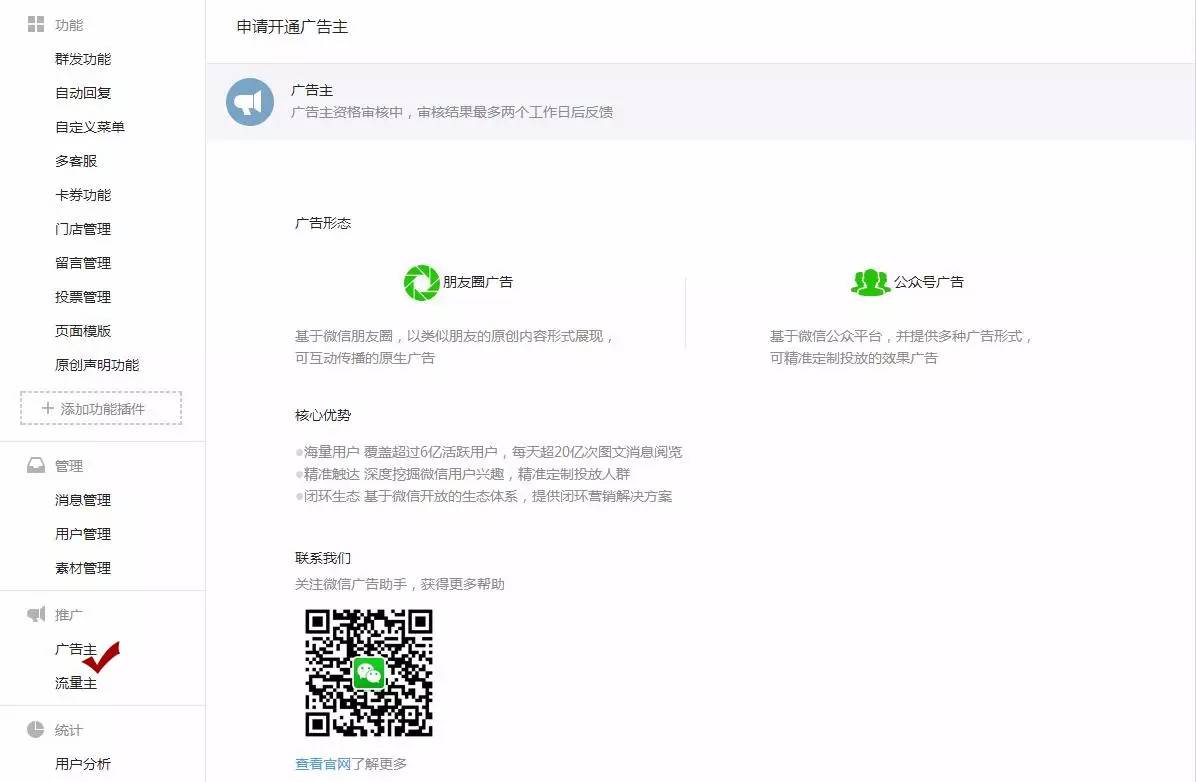
Task: Open 原创声明功能 entry
Action: pyautogui.click(x=97, y=365)
